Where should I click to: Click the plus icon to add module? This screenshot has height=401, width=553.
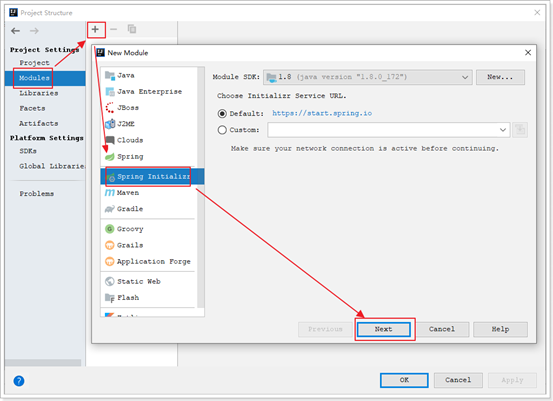click(x=95, y=29)
